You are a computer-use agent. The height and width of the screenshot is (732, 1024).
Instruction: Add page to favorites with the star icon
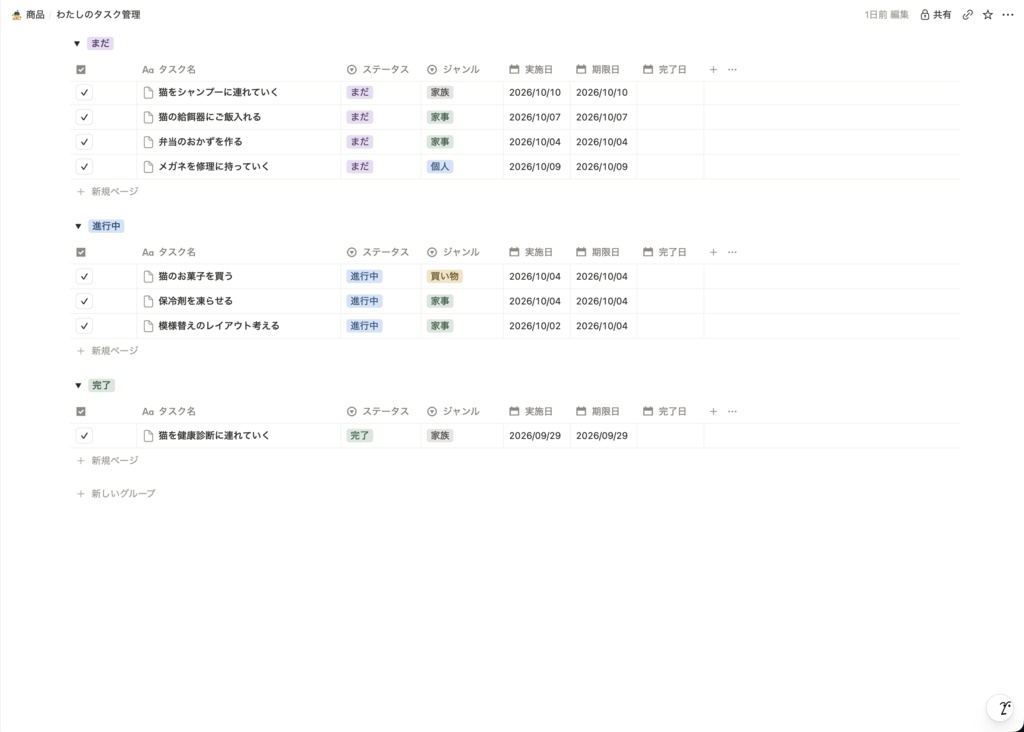(x=988, y=14)
